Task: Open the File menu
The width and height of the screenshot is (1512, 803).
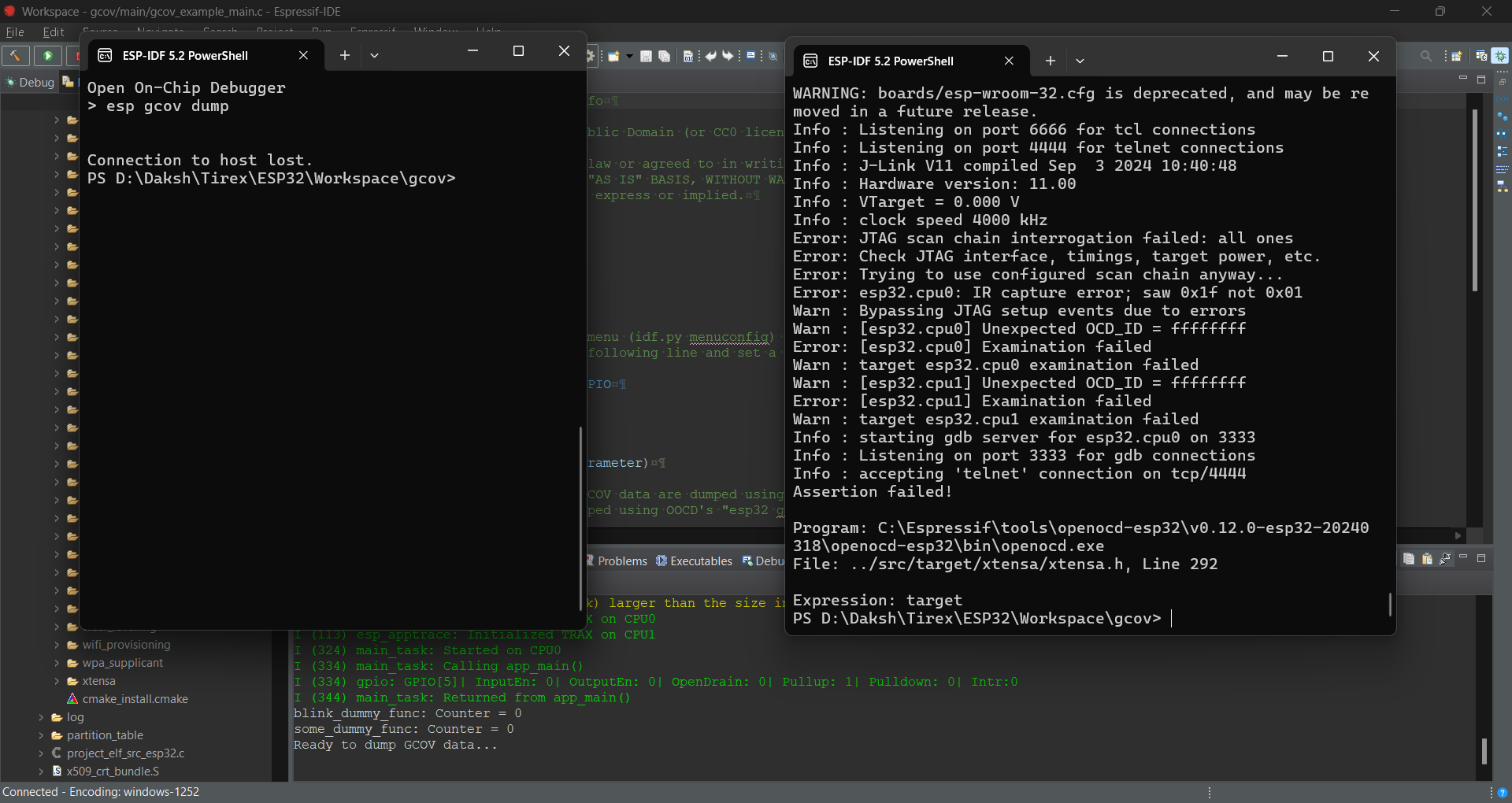Action: click(x=15, y=32)
